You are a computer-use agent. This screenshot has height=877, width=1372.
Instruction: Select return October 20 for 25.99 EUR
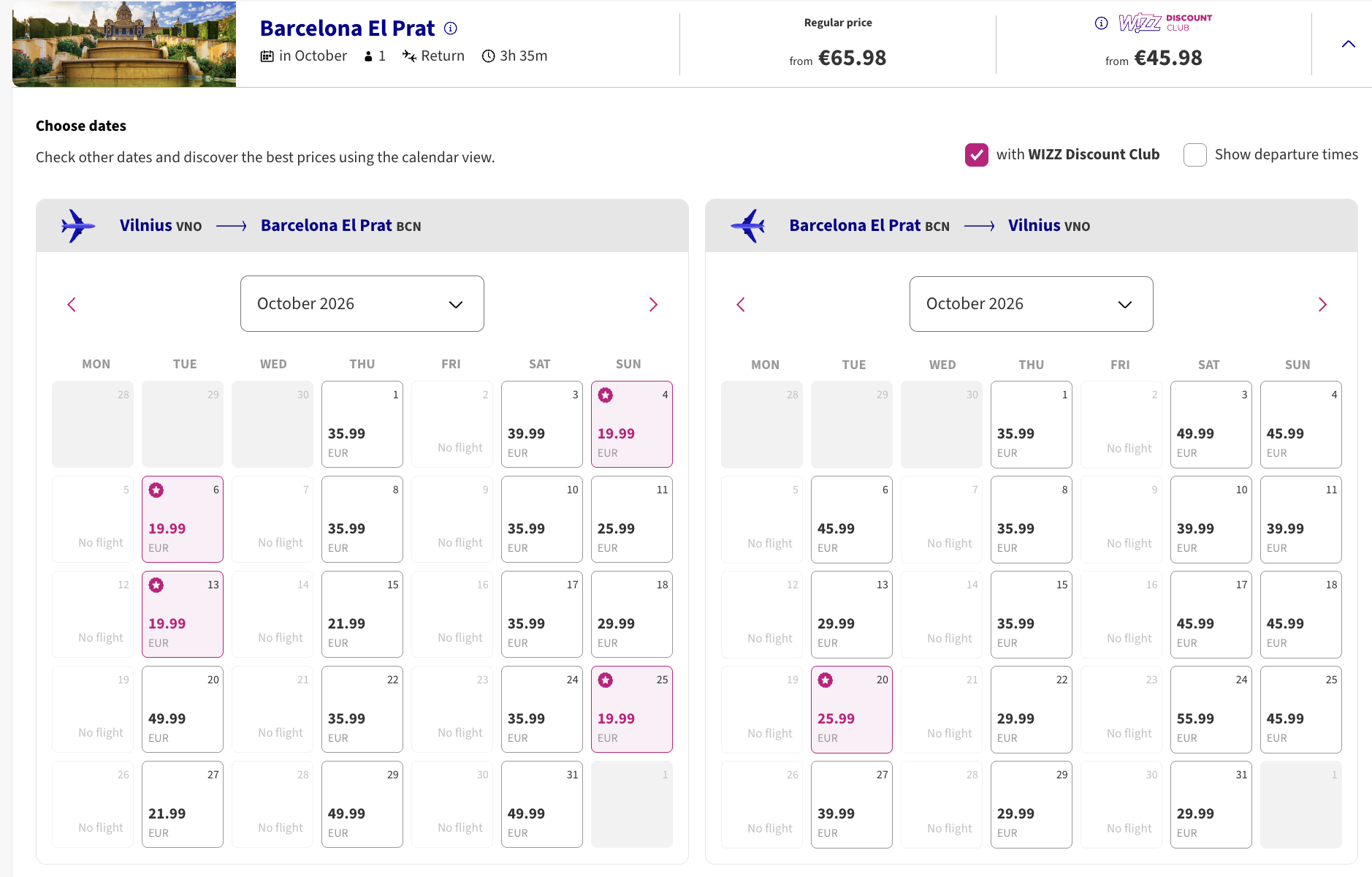[x=852, y=710]
